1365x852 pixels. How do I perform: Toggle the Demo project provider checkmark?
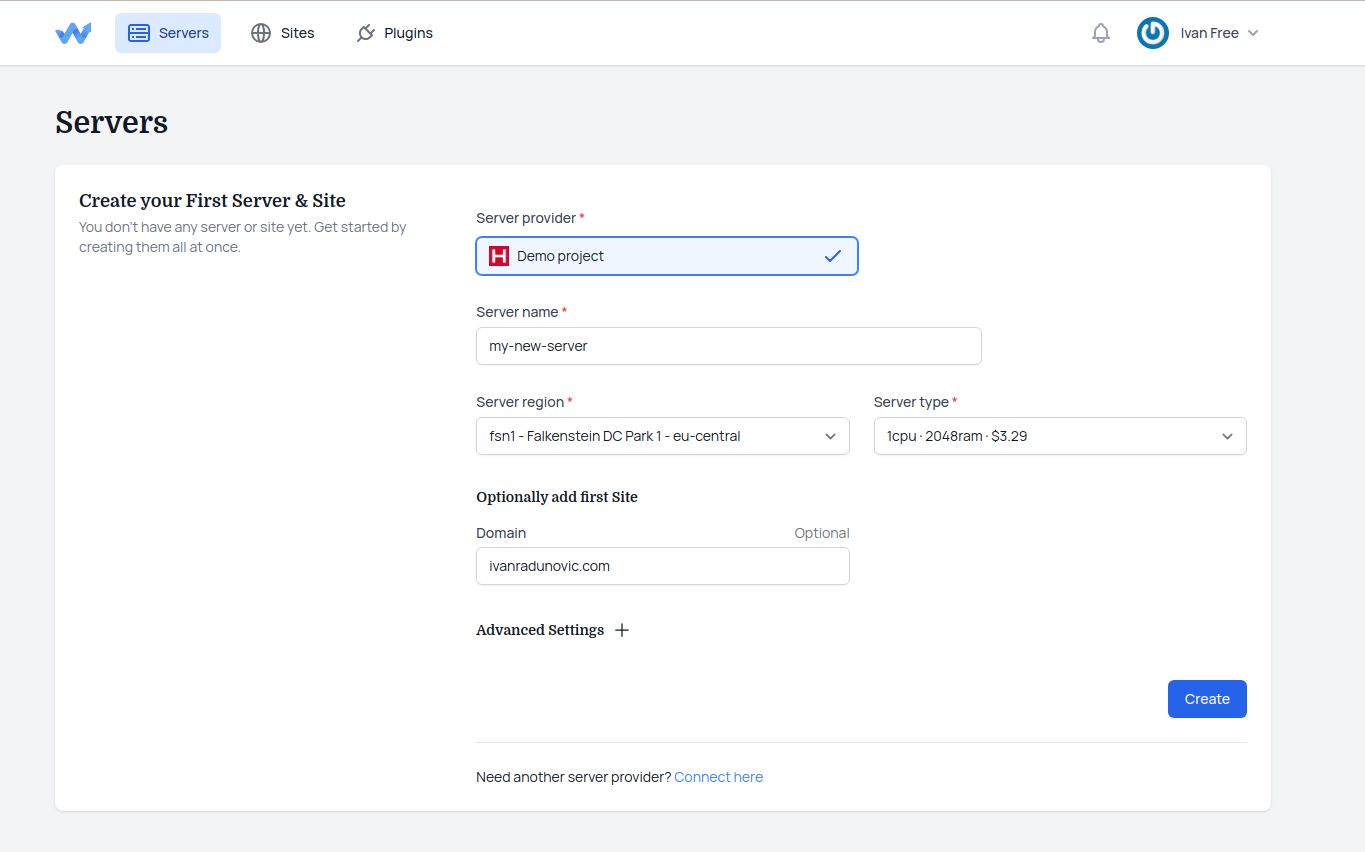(833, 256)
